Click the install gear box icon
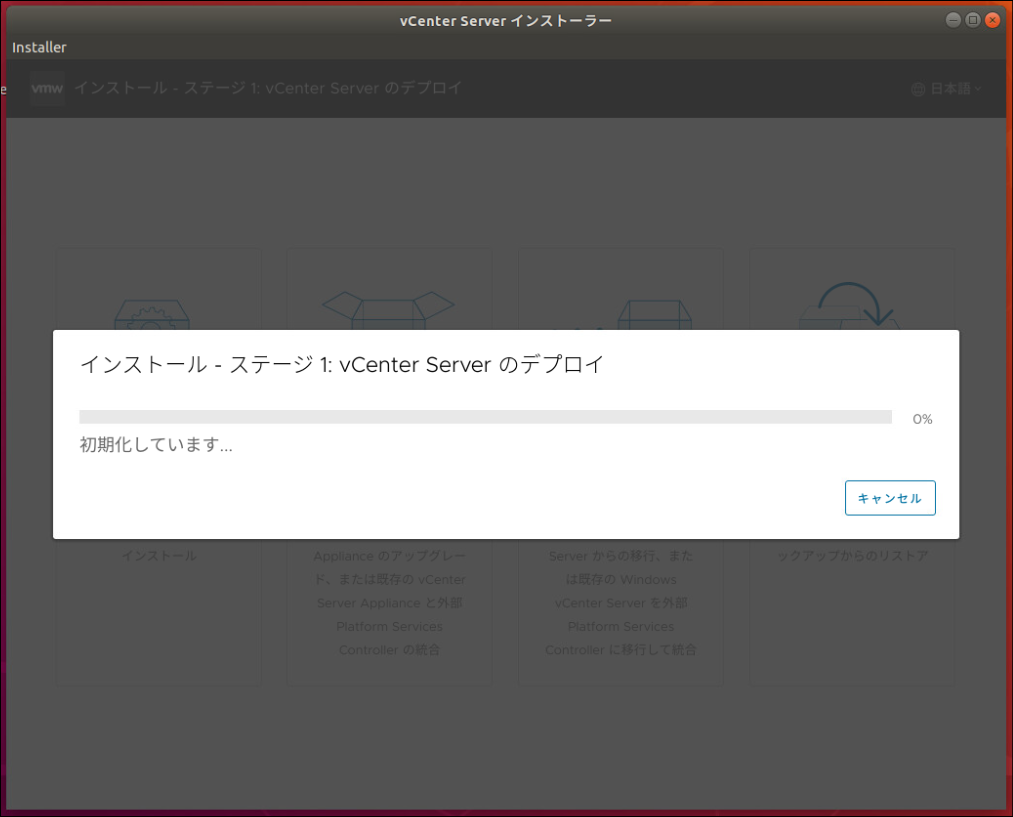Screen dimensions: 1013x817 coord(152,315)
